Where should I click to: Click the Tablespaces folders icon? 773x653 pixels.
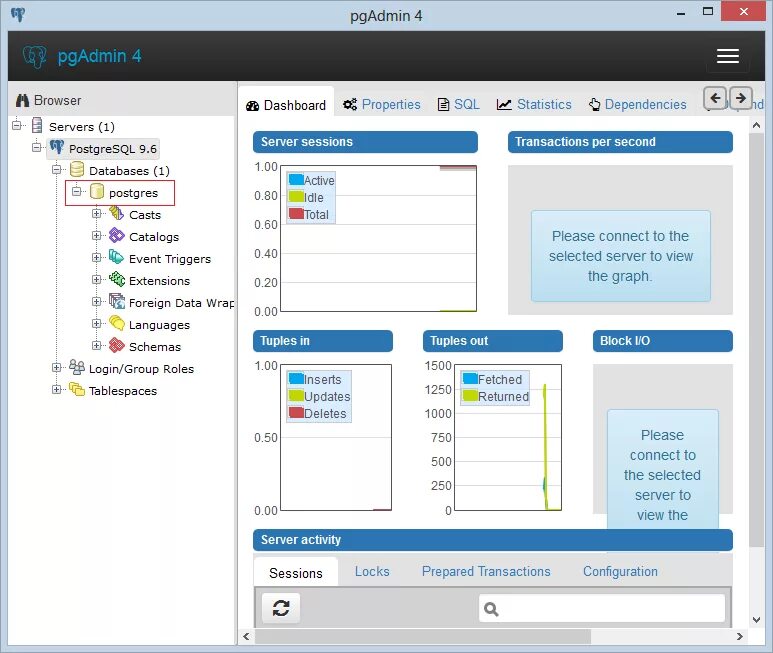pos(76,389)
